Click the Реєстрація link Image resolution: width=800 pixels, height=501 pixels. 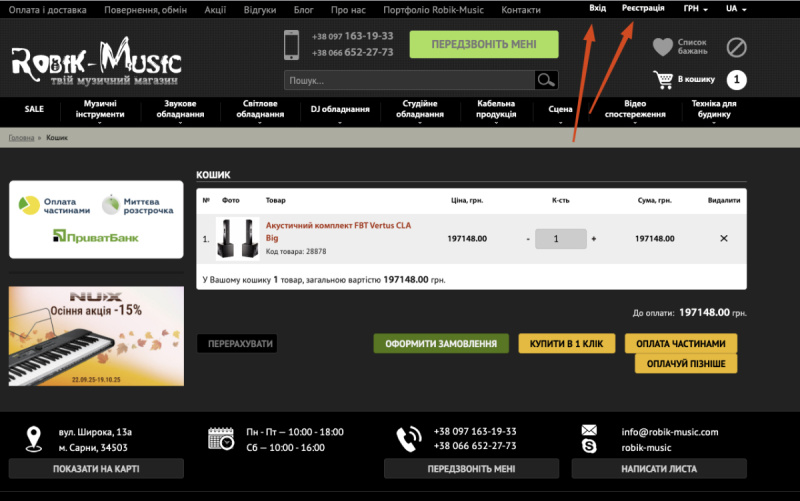point(642,8)
